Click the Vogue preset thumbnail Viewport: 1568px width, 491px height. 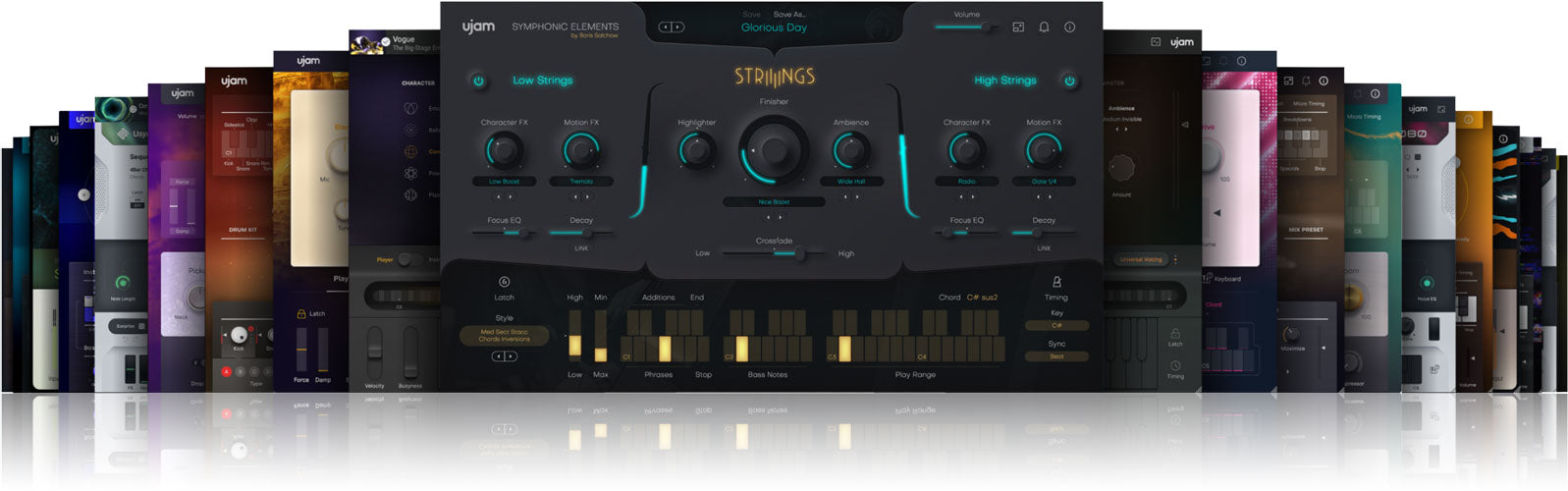(368, 42)
